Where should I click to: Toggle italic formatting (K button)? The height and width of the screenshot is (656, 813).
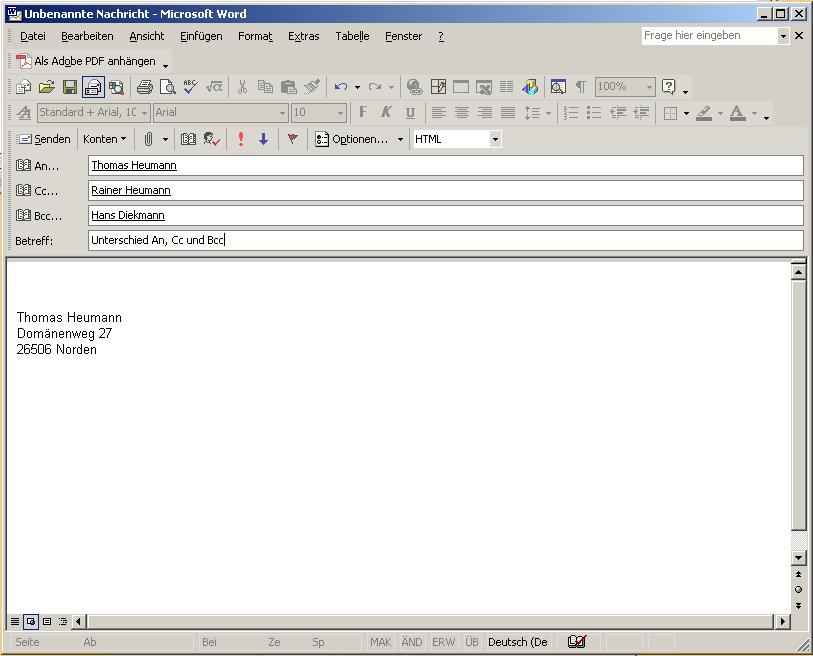(386, 113)
